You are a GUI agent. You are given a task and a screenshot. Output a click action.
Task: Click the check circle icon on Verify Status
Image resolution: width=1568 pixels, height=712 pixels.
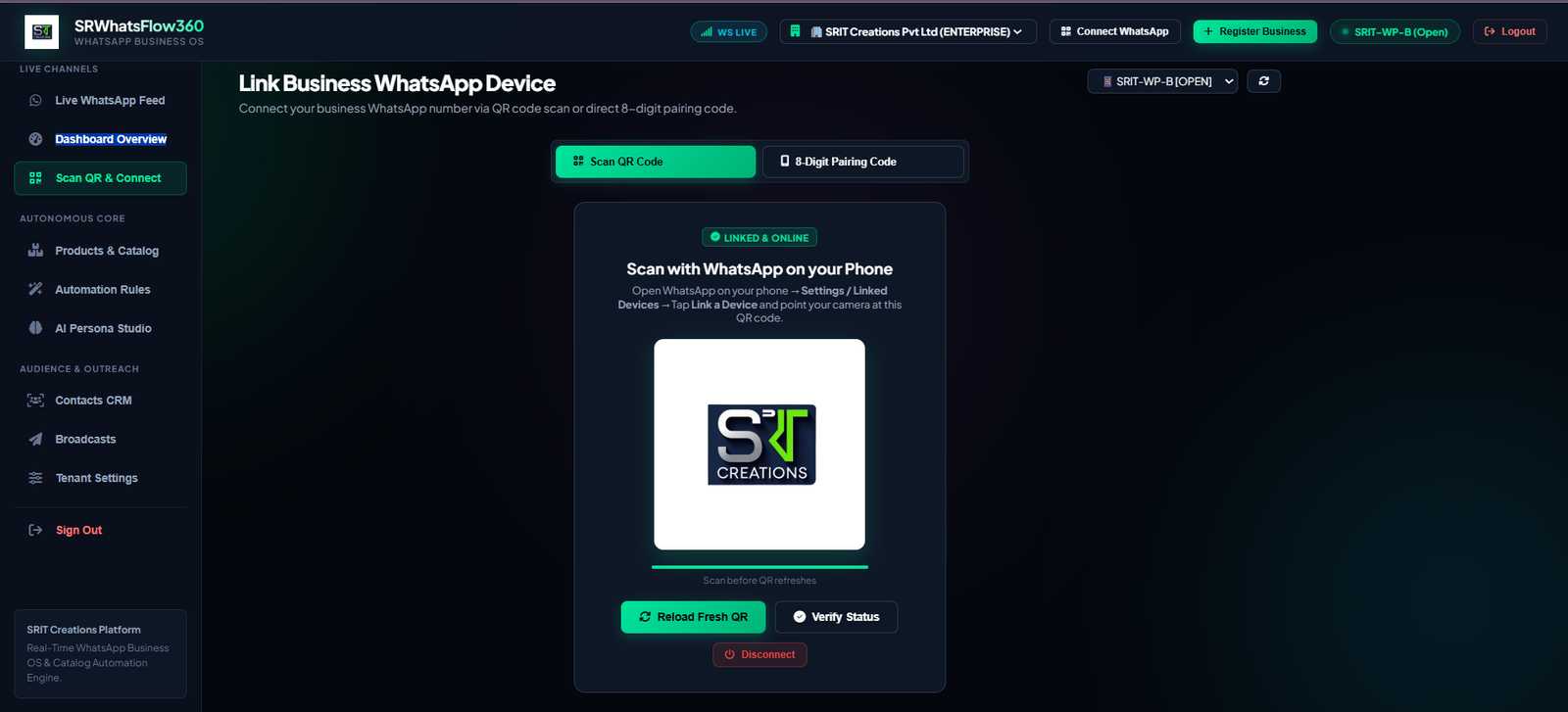(800, 617)
